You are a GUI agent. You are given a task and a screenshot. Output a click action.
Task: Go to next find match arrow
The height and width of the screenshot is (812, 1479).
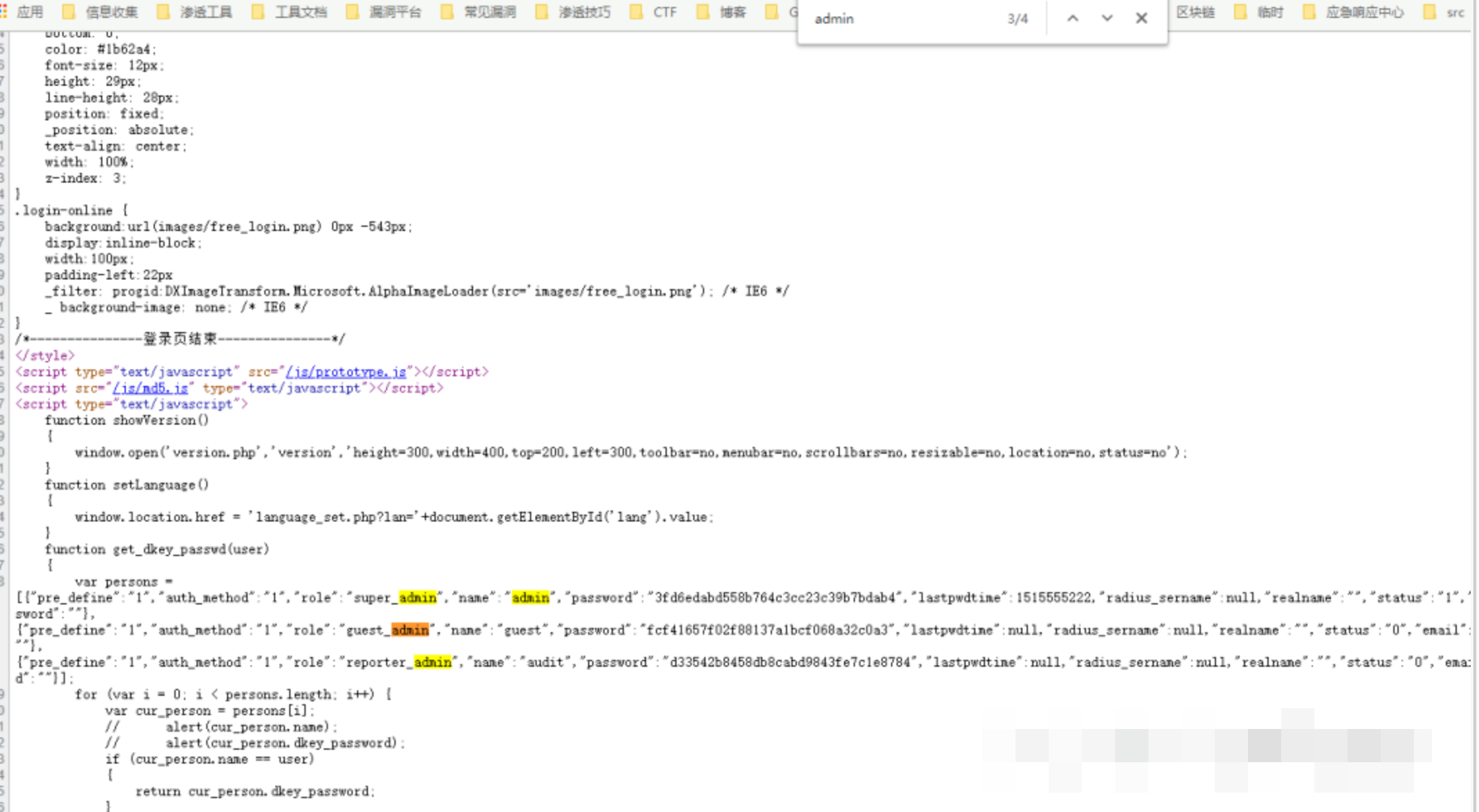1107,19
